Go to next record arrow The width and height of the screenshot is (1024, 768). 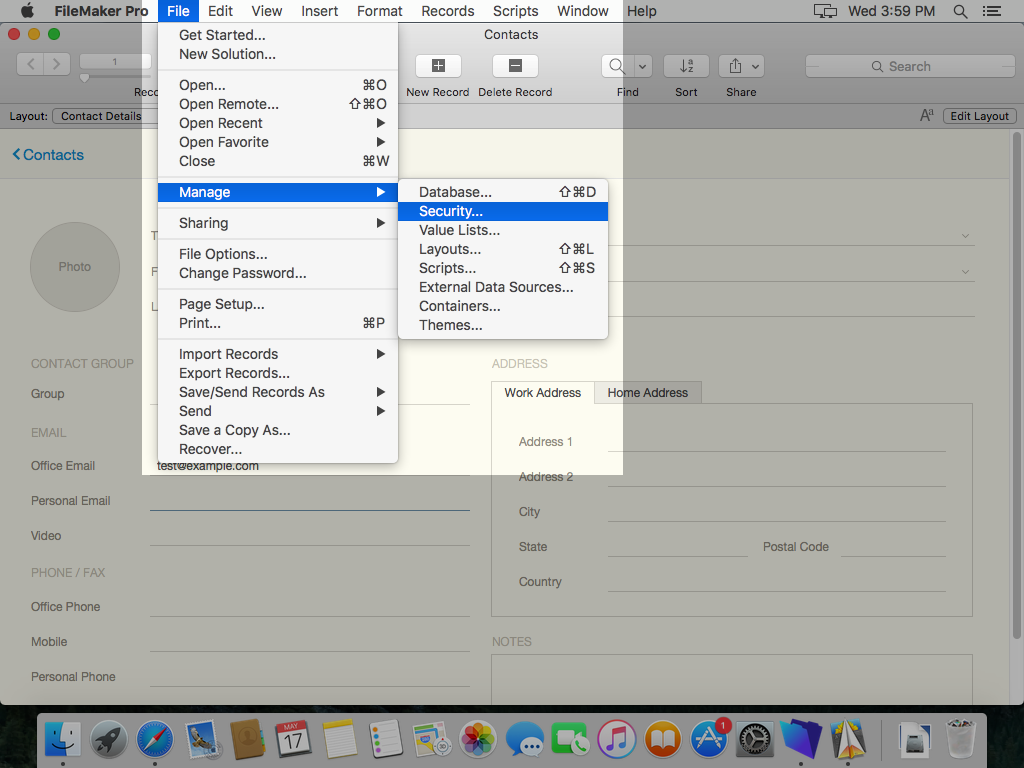[x=57, y=63]
